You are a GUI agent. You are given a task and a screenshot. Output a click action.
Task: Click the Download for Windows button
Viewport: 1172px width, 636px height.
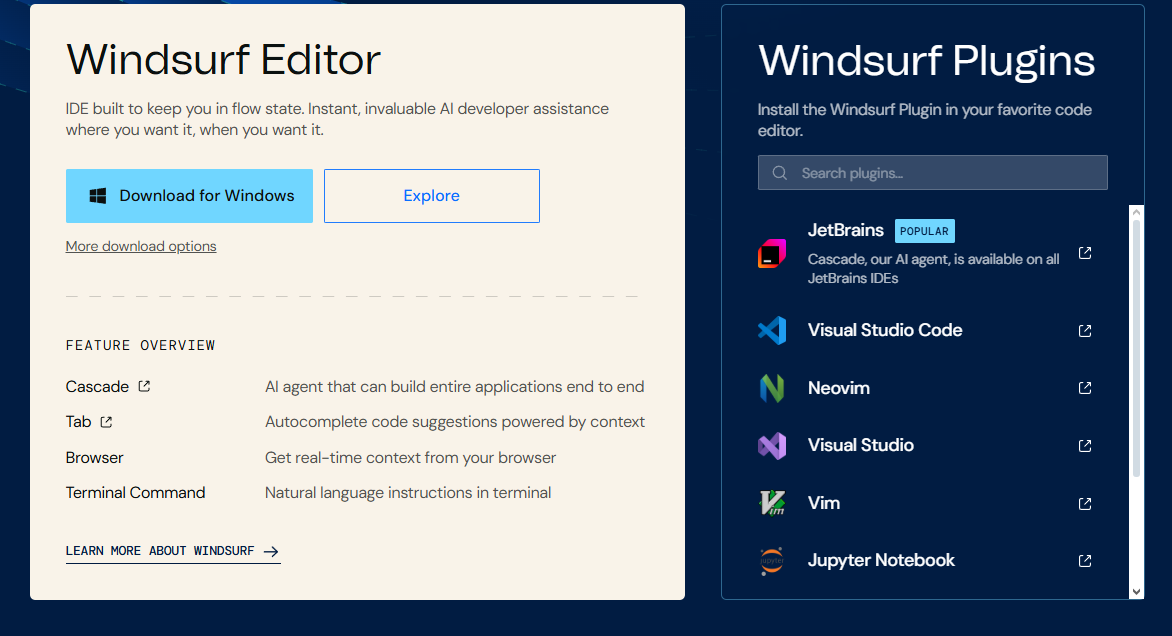tap(189, 196)
